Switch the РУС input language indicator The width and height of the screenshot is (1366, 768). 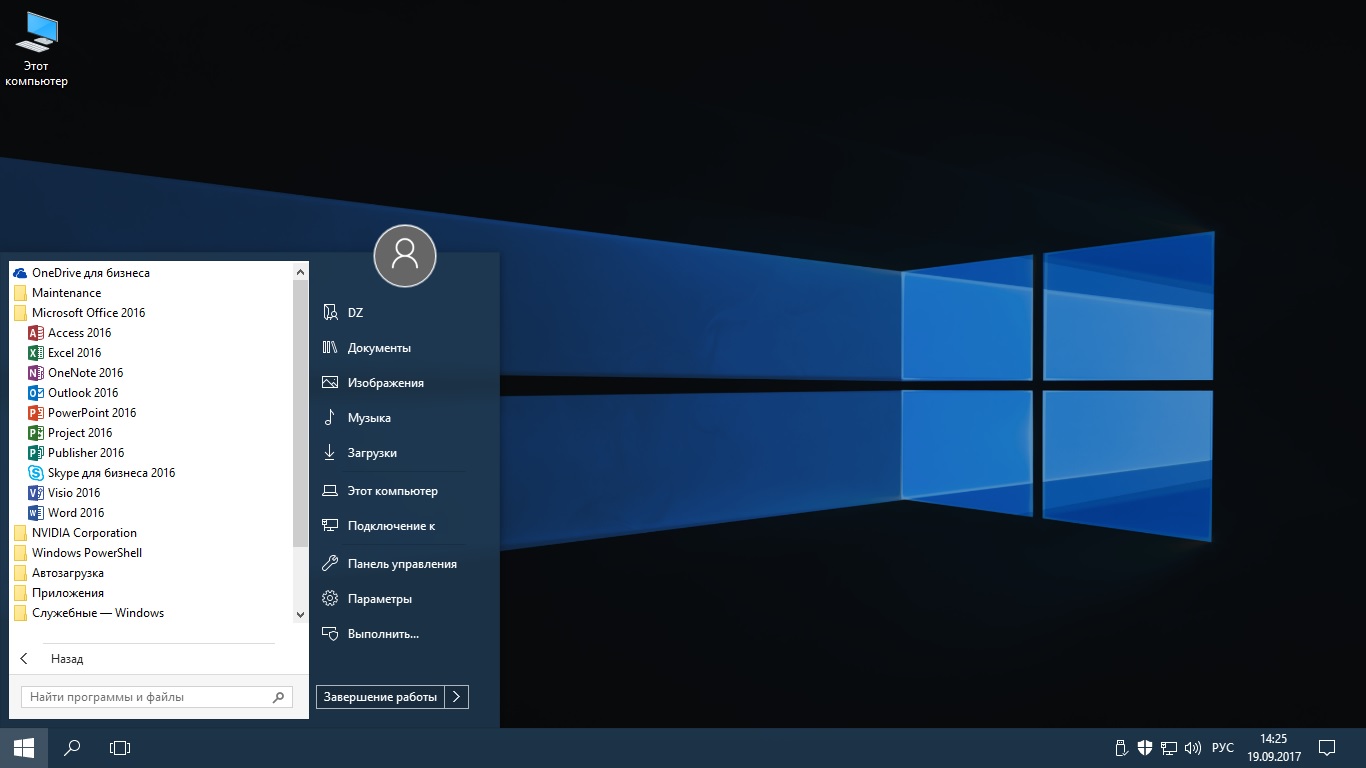pos(1223,748)
